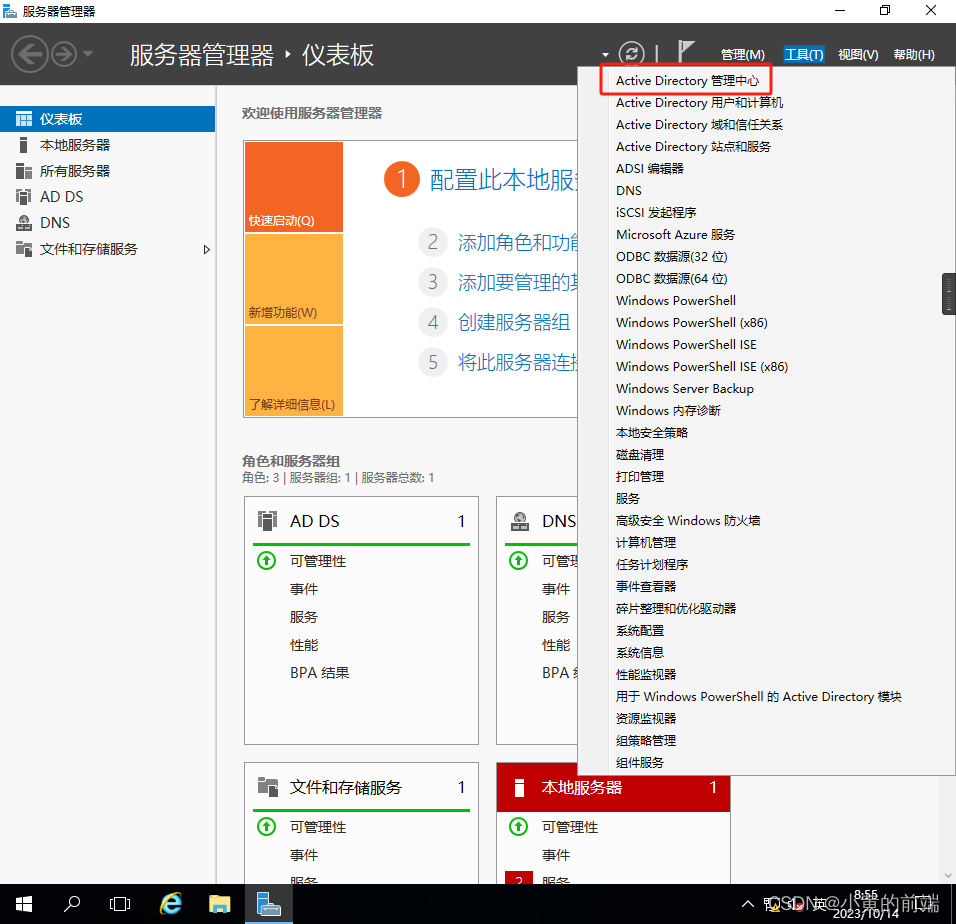Open the notifications flag icon
Viewport: 956px width, 924px height.
point(687,52)
